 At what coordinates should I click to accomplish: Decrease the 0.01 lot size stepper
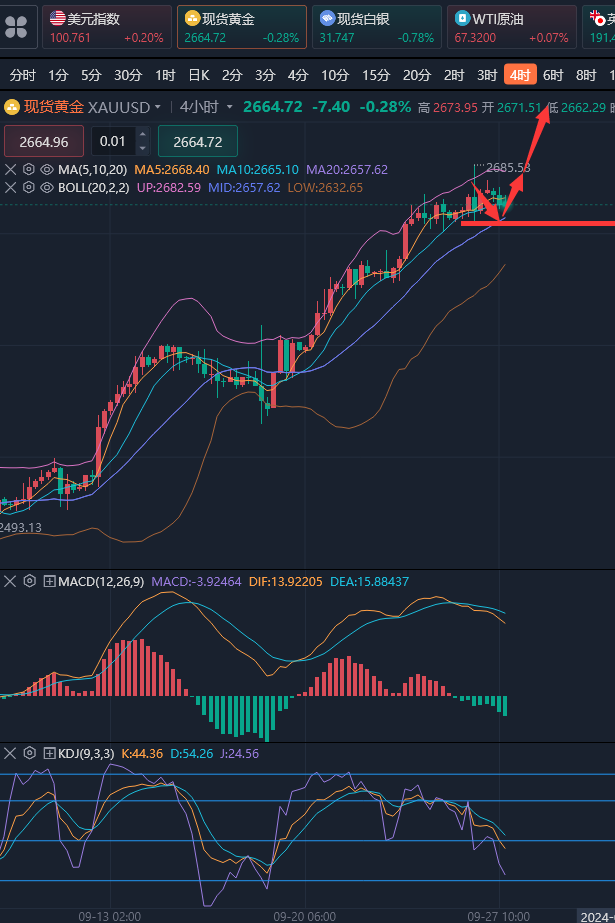pos(142,148)
